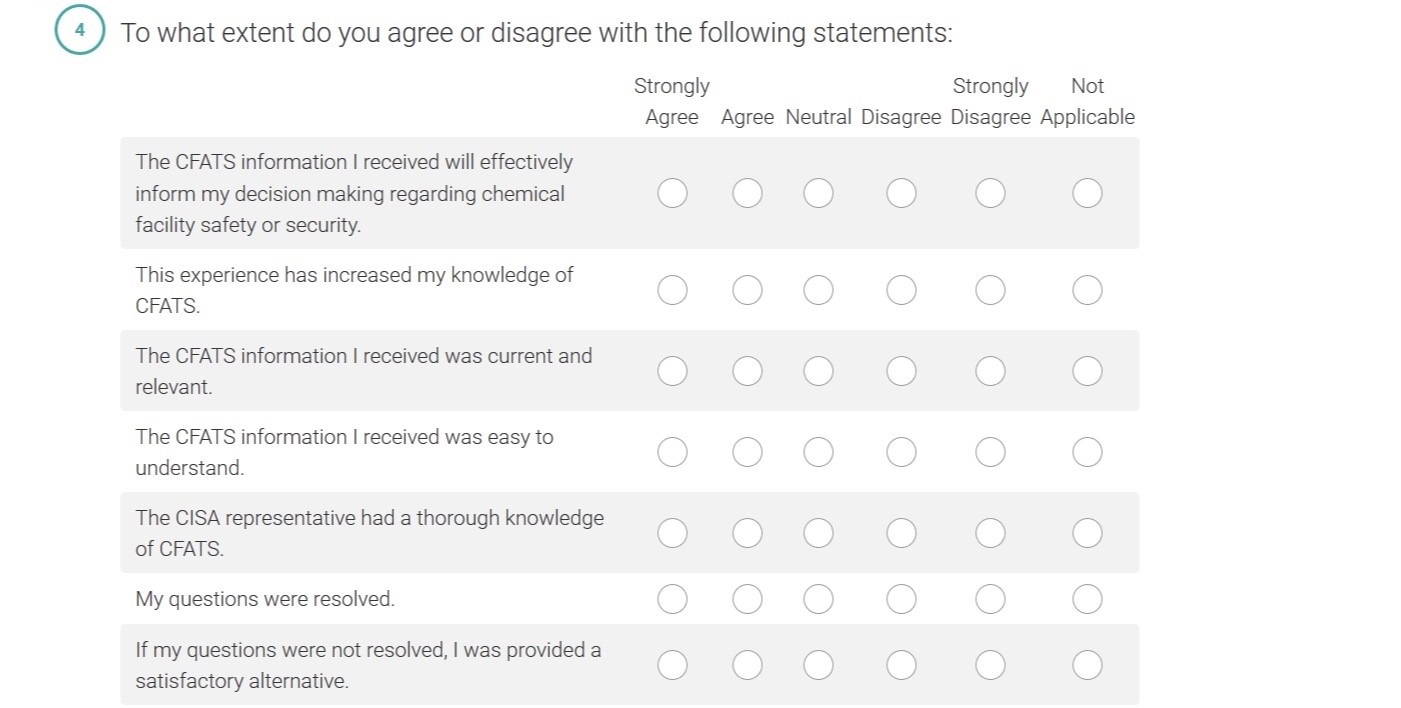
Task: Choose Not Applicable for satisfactory alternative
Action: pyautogui.click(x=1087, y=665)
